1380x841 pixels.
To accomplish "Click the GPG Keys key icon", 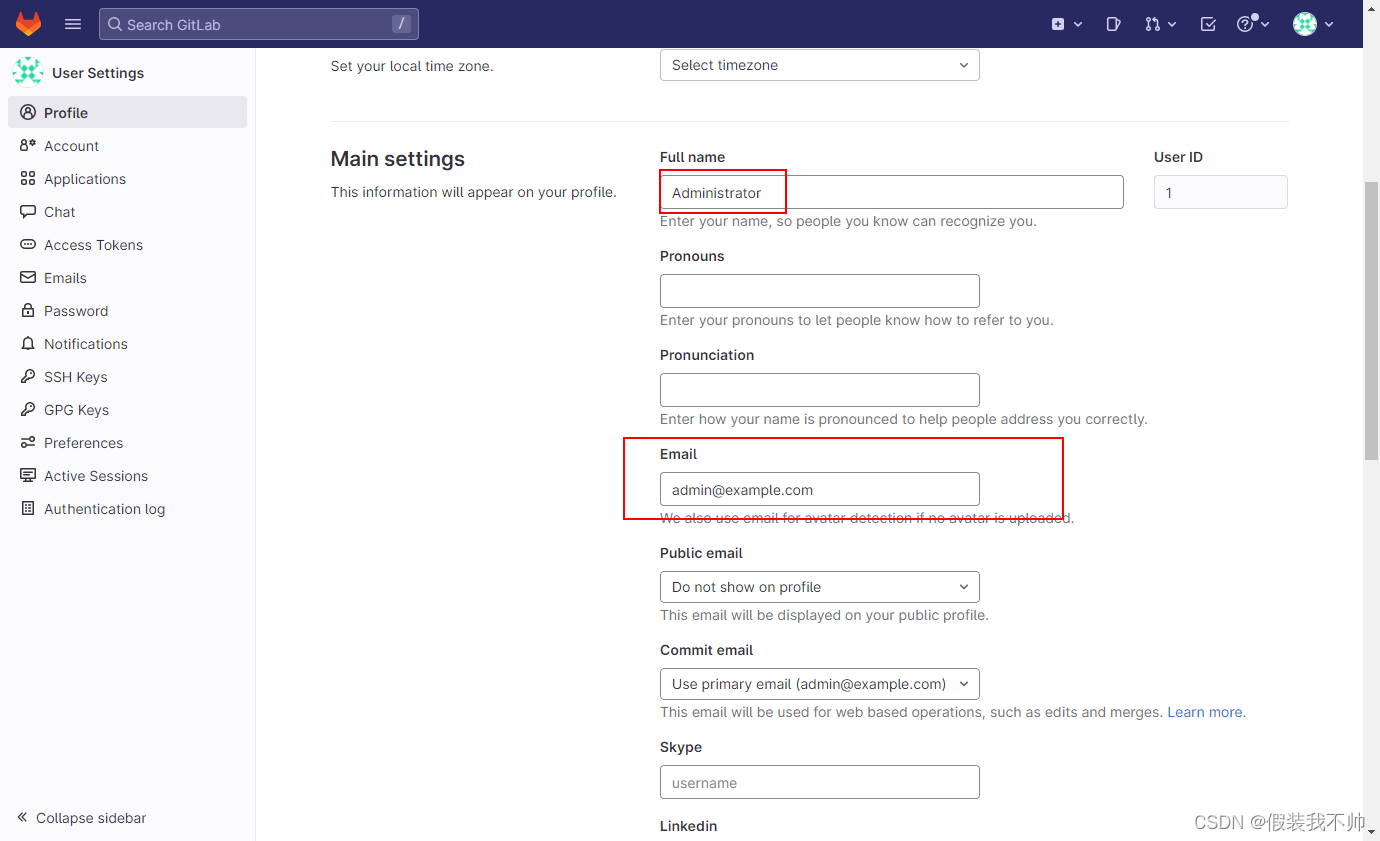I will tap(28, 410).
